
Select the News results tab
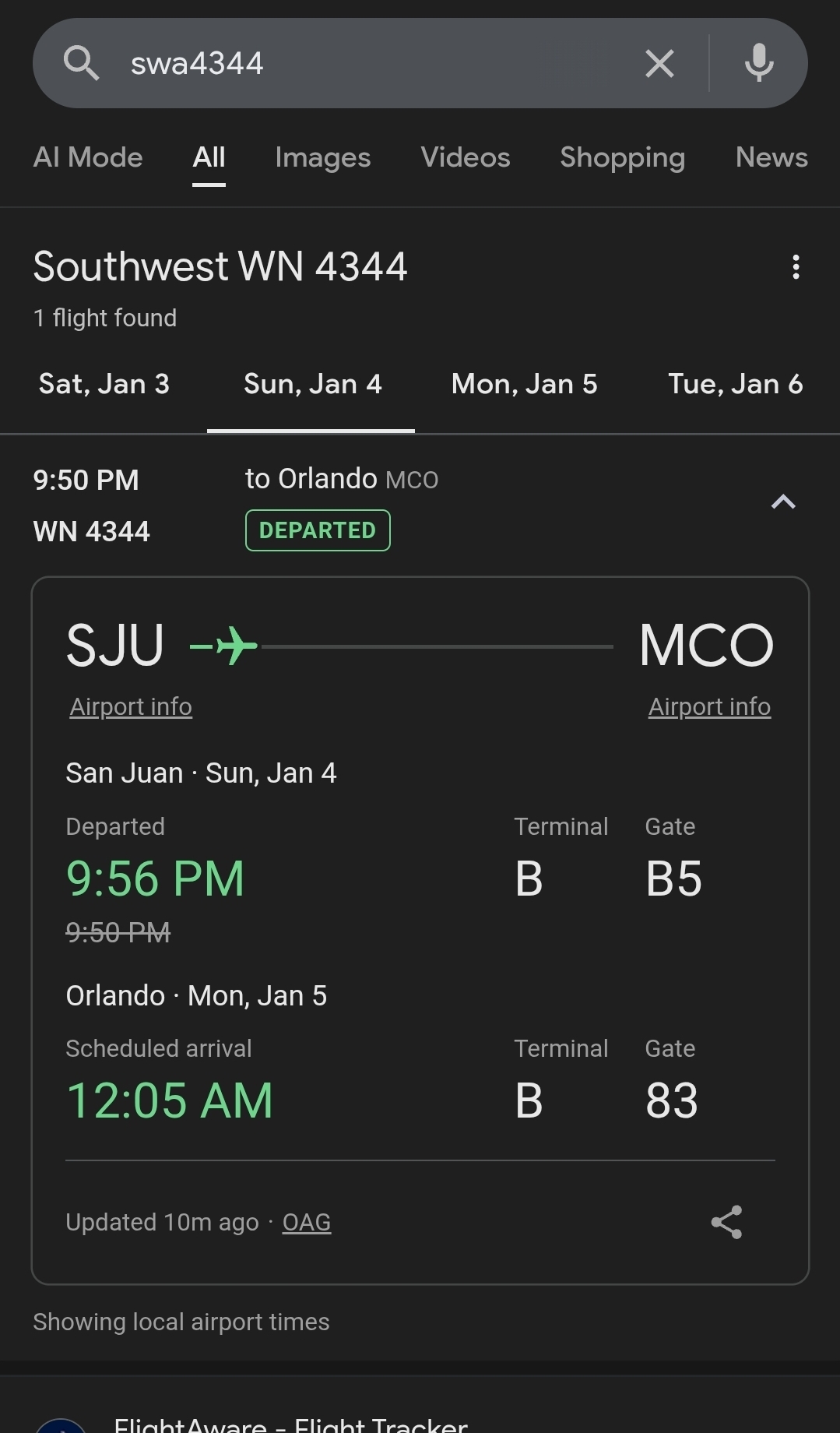pyautogui.click(x=771, y=157)
